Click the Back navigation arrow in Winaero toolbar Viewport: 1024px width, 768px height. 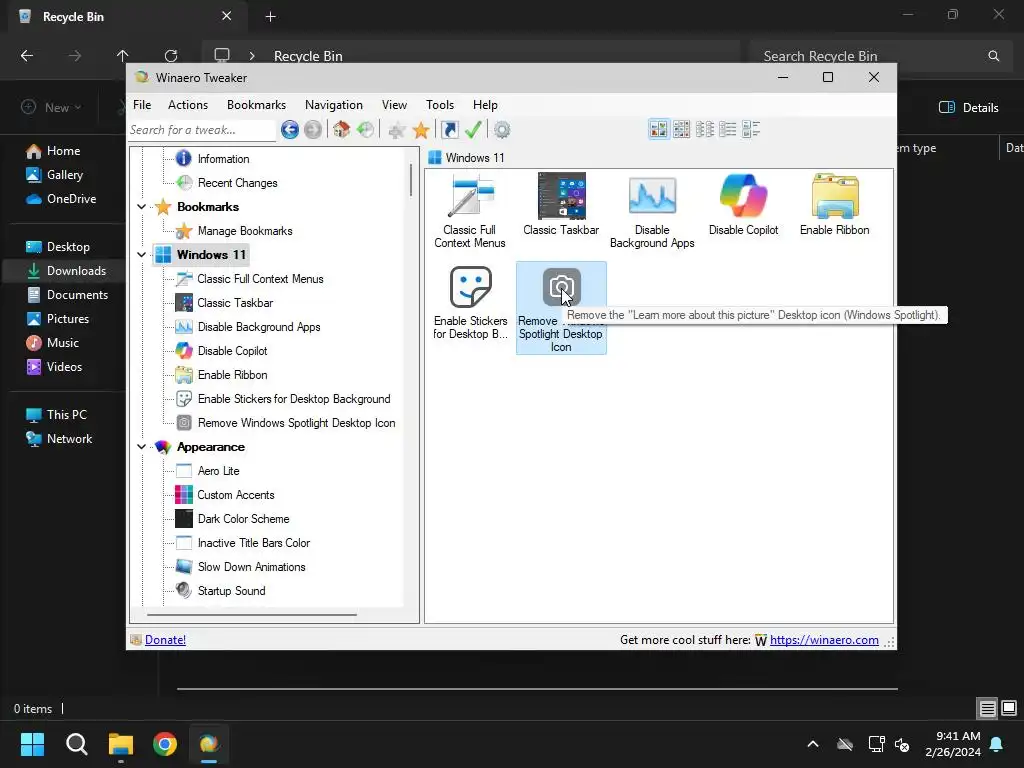pos(290,130)
